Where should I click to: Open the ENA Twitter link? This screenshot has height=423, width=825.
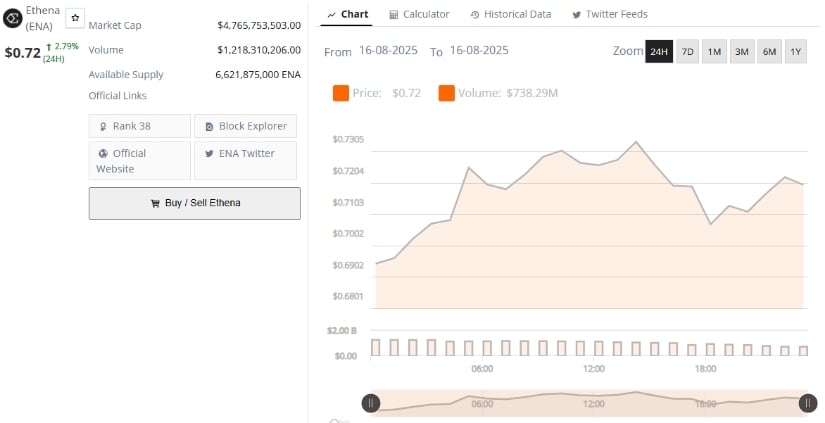tap(245, 160)
